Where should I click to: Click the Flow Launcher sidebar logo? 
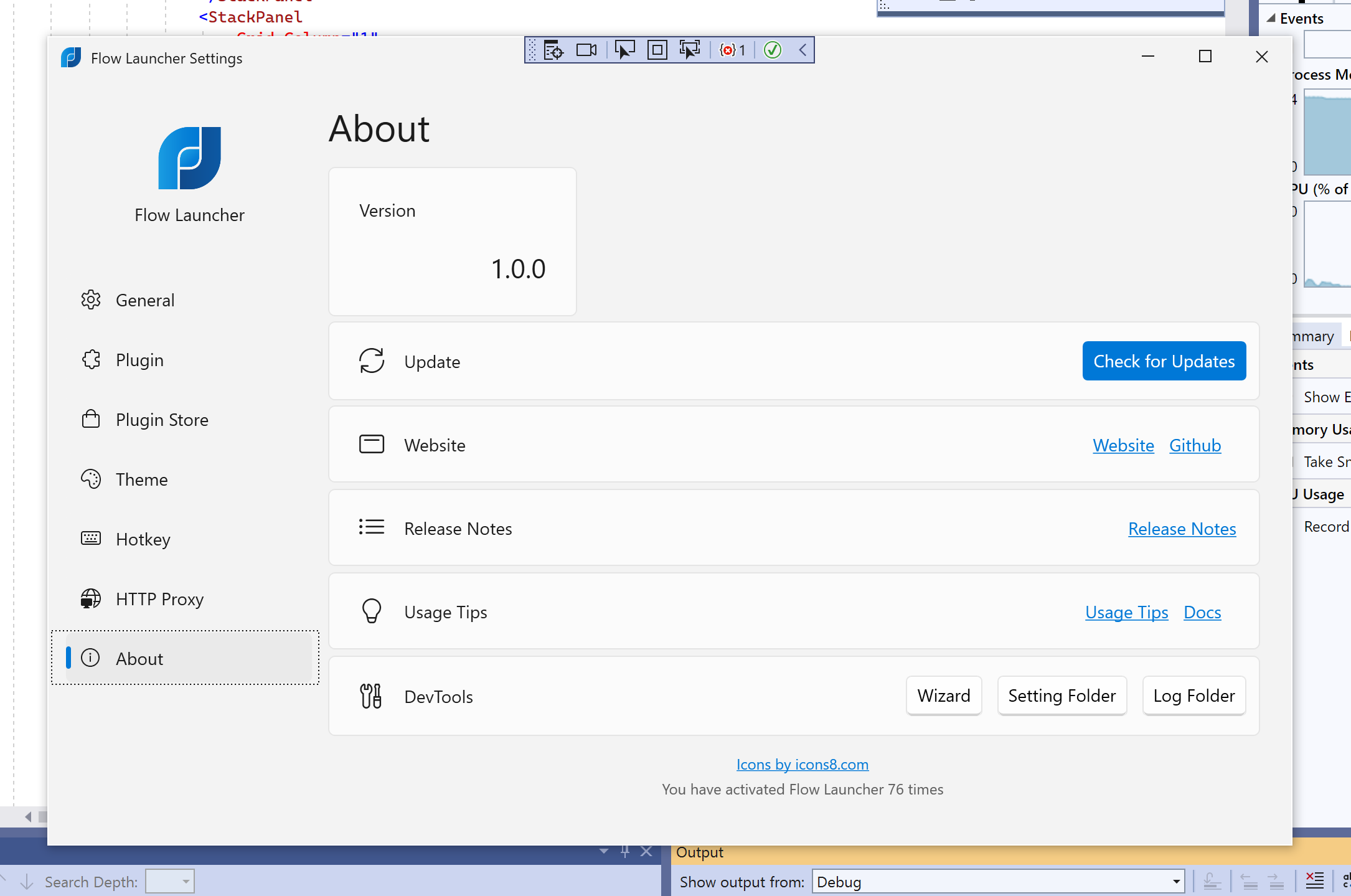pyautogui.click(x=189, y=158)
